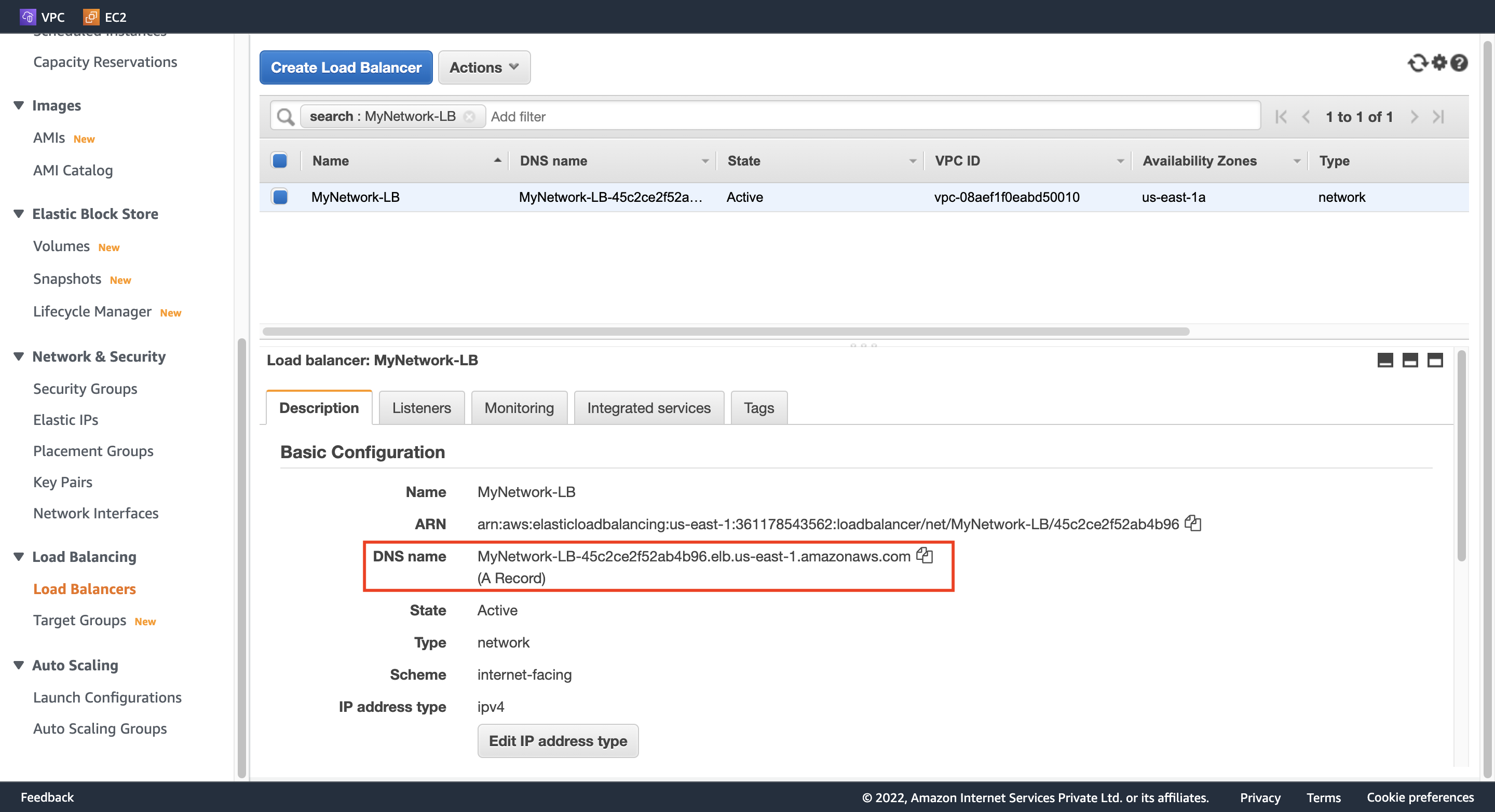Go to the first results page
The height and width of the screenshot is (812, 1495).
coord(1281,117)
